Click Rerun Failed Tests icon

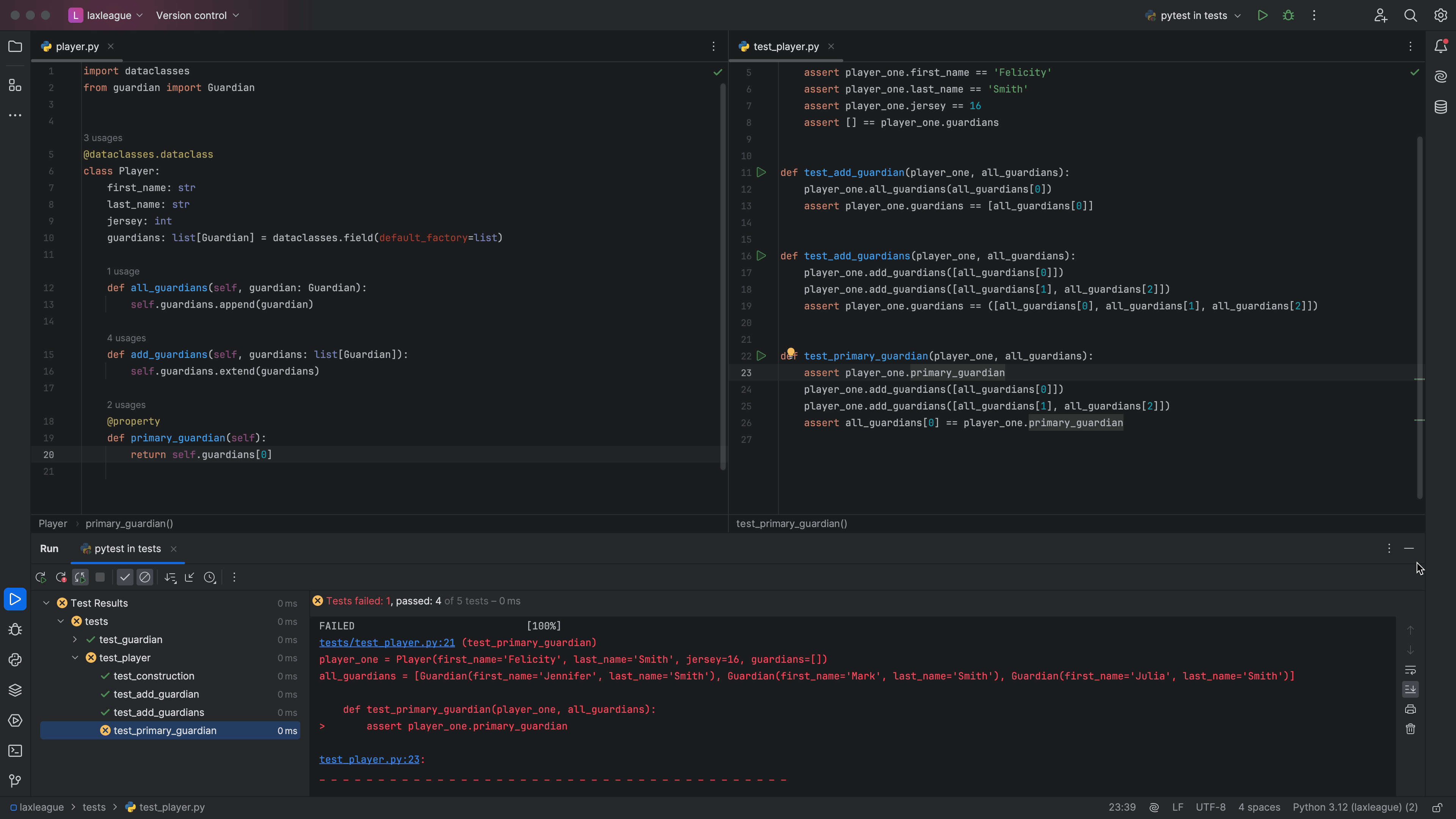coord(61,577)
